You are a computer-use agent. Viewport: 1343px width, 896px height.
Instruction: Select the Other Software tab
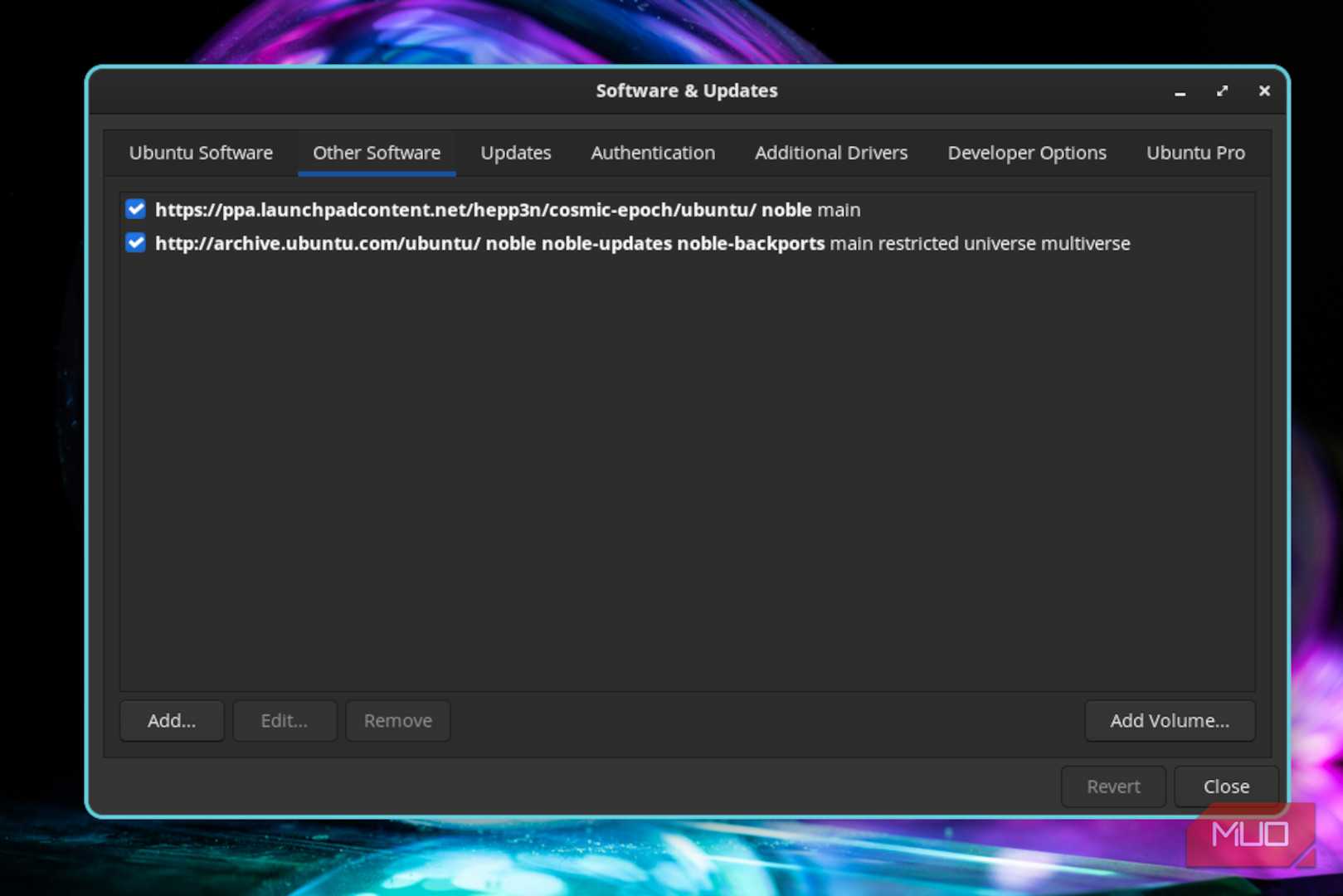pyautogui.click(x=377, y=153)
